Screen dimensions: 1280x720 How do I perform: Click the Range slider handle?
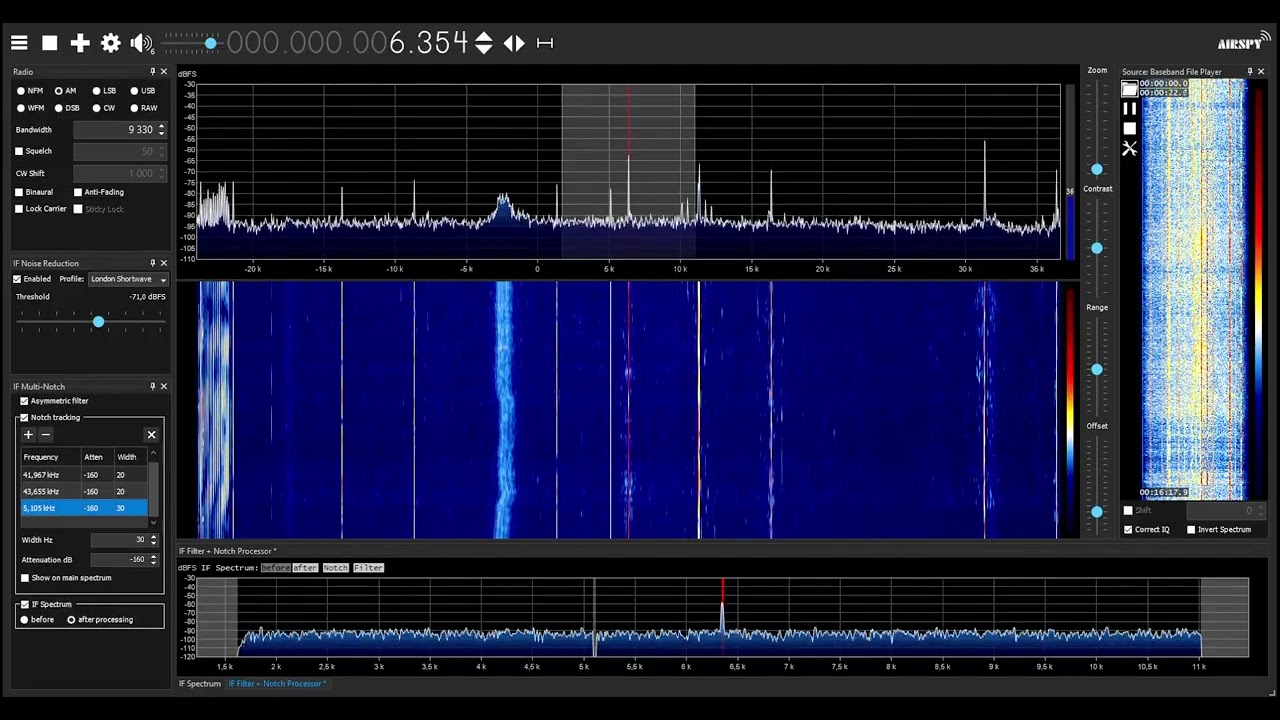click(x=1097, y=370)
